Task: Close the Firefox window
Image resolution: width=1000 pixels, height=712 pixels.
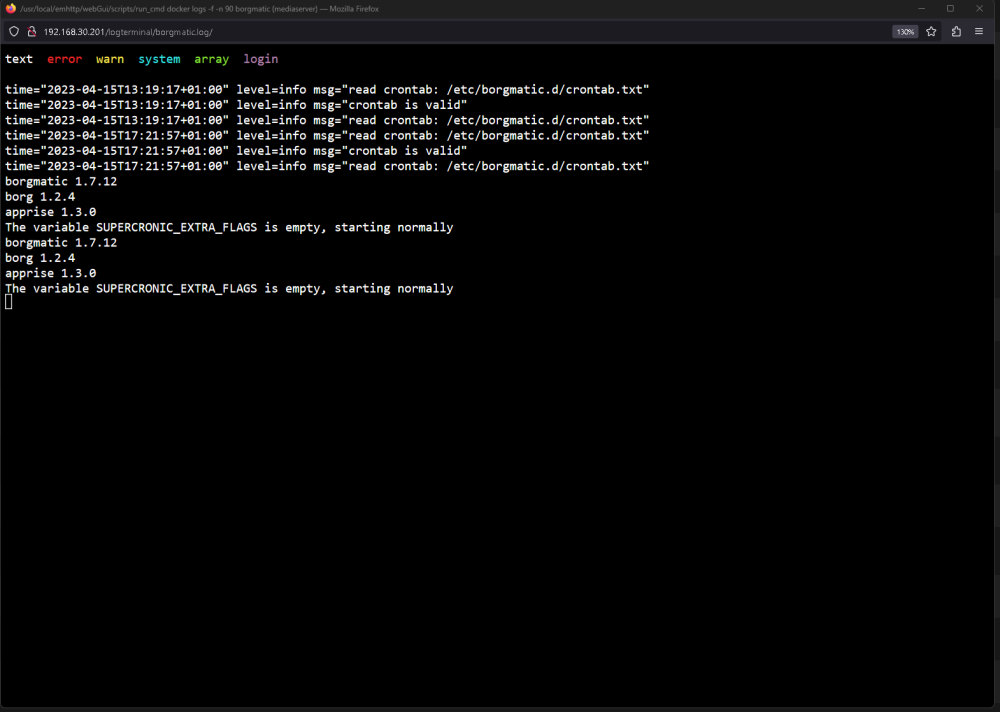Action: (980, 8)
